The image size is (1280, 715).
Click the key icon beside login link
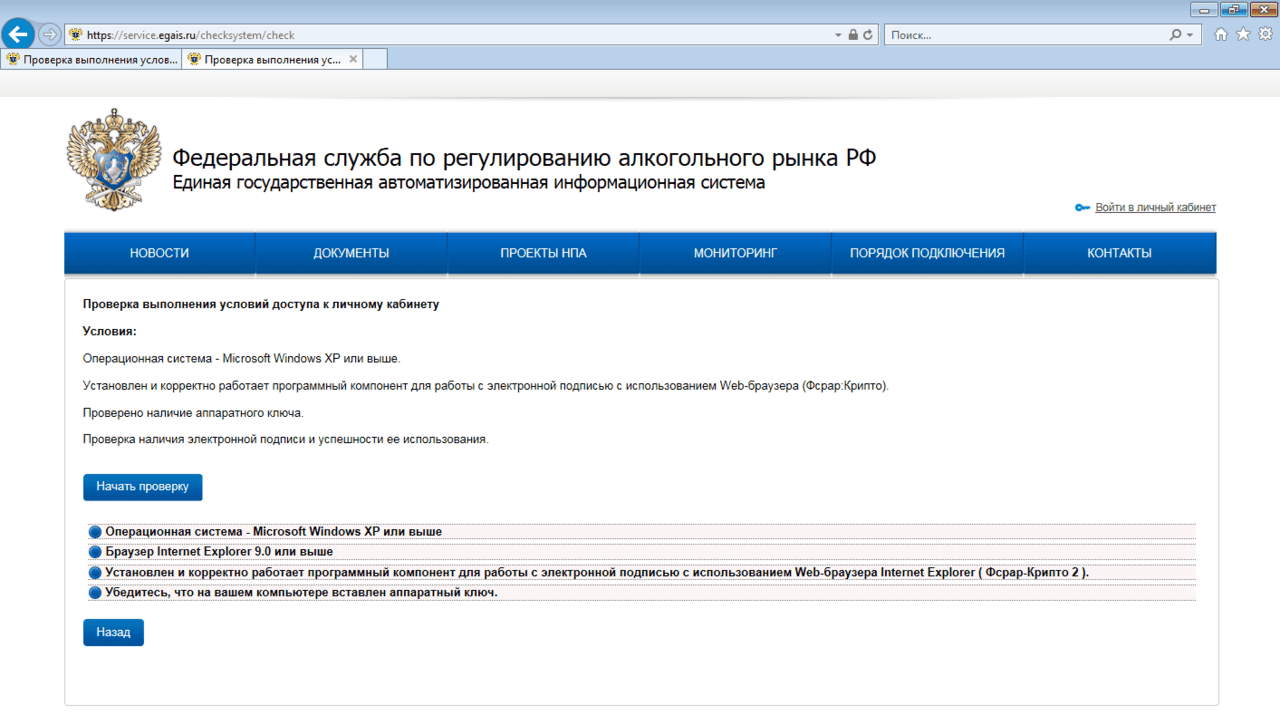click(x=1082, y=208)
